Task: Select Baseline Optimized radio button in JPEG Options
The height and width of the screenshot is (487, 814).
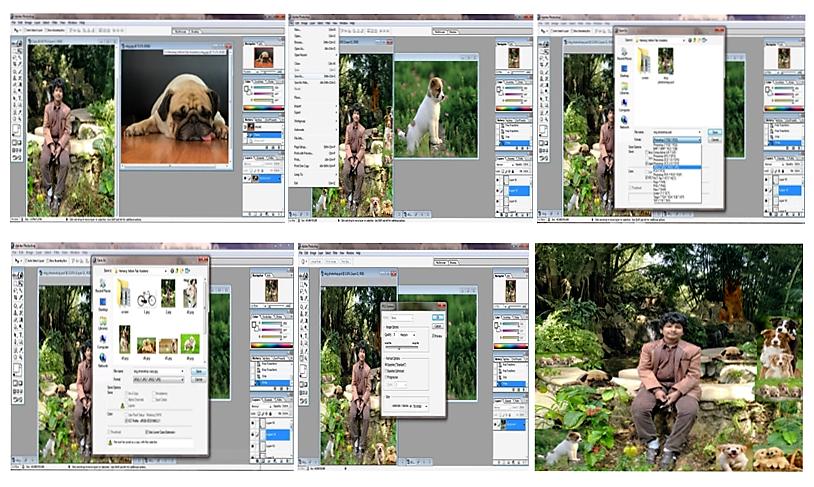Action: 386,371
